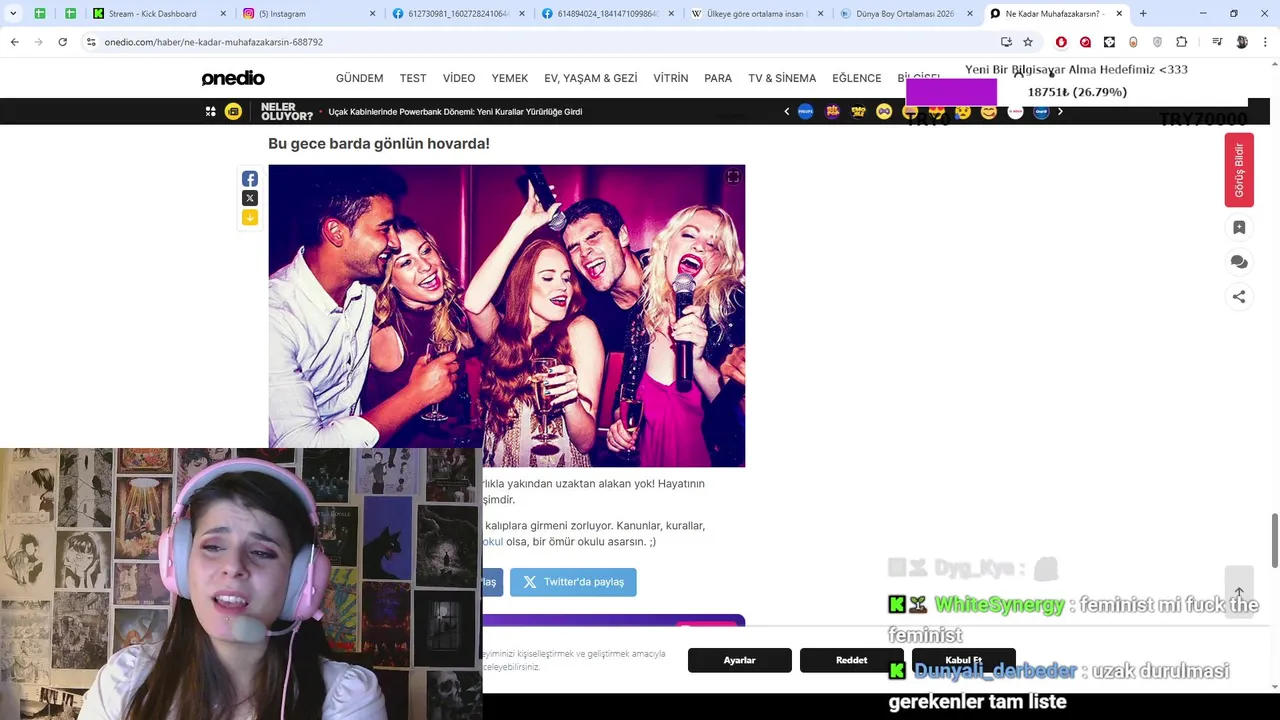The width and height of the screenshot is (1280, 720).
Task: Click the next arrow in ticker carousel
Action: 1060,112
